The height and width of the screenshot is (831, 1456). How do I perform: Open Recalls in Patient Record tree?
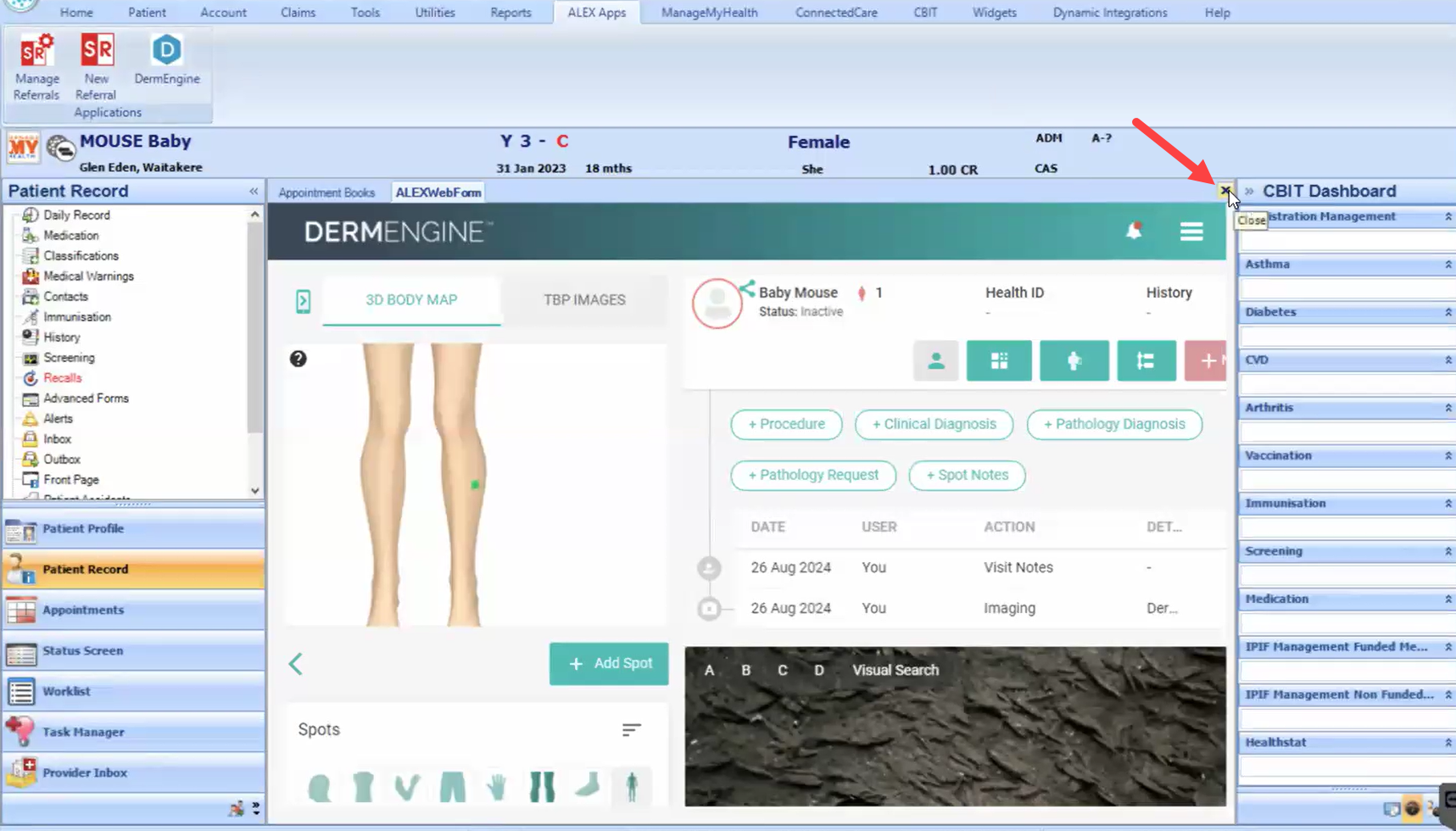point(63,378)
